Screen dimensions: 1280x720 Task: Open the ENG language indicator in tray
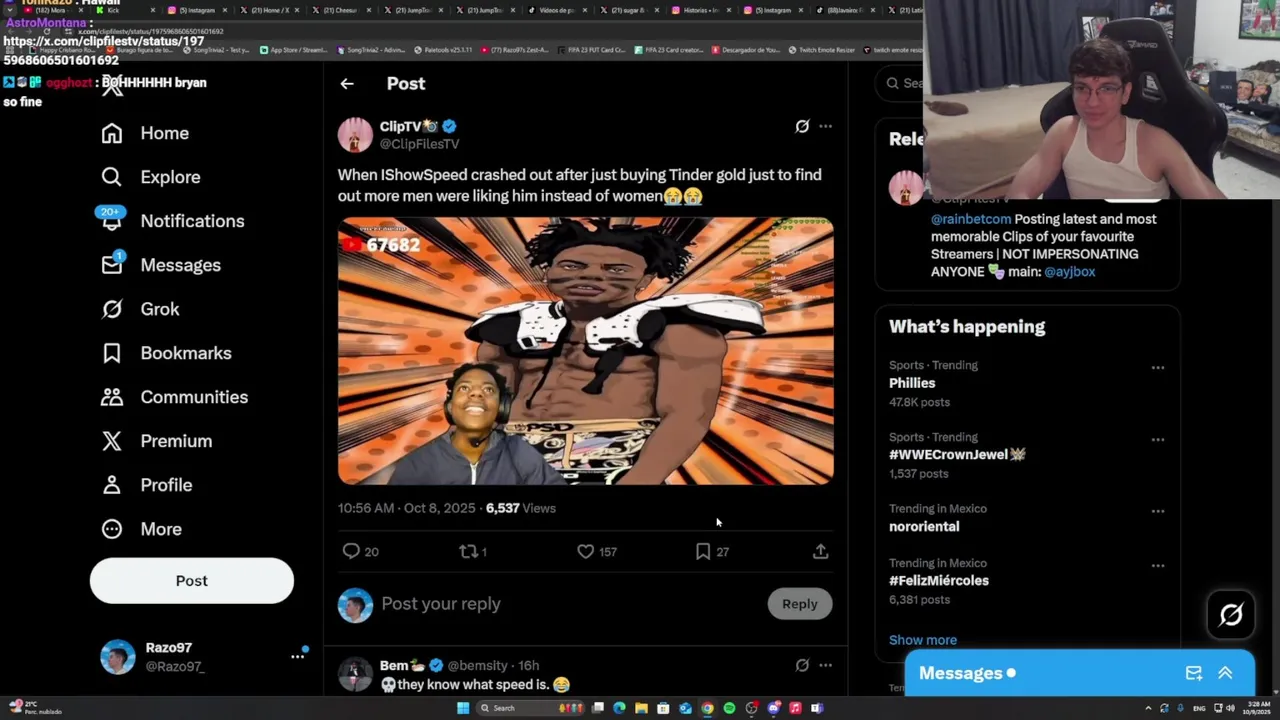[x=1199, y=708]
